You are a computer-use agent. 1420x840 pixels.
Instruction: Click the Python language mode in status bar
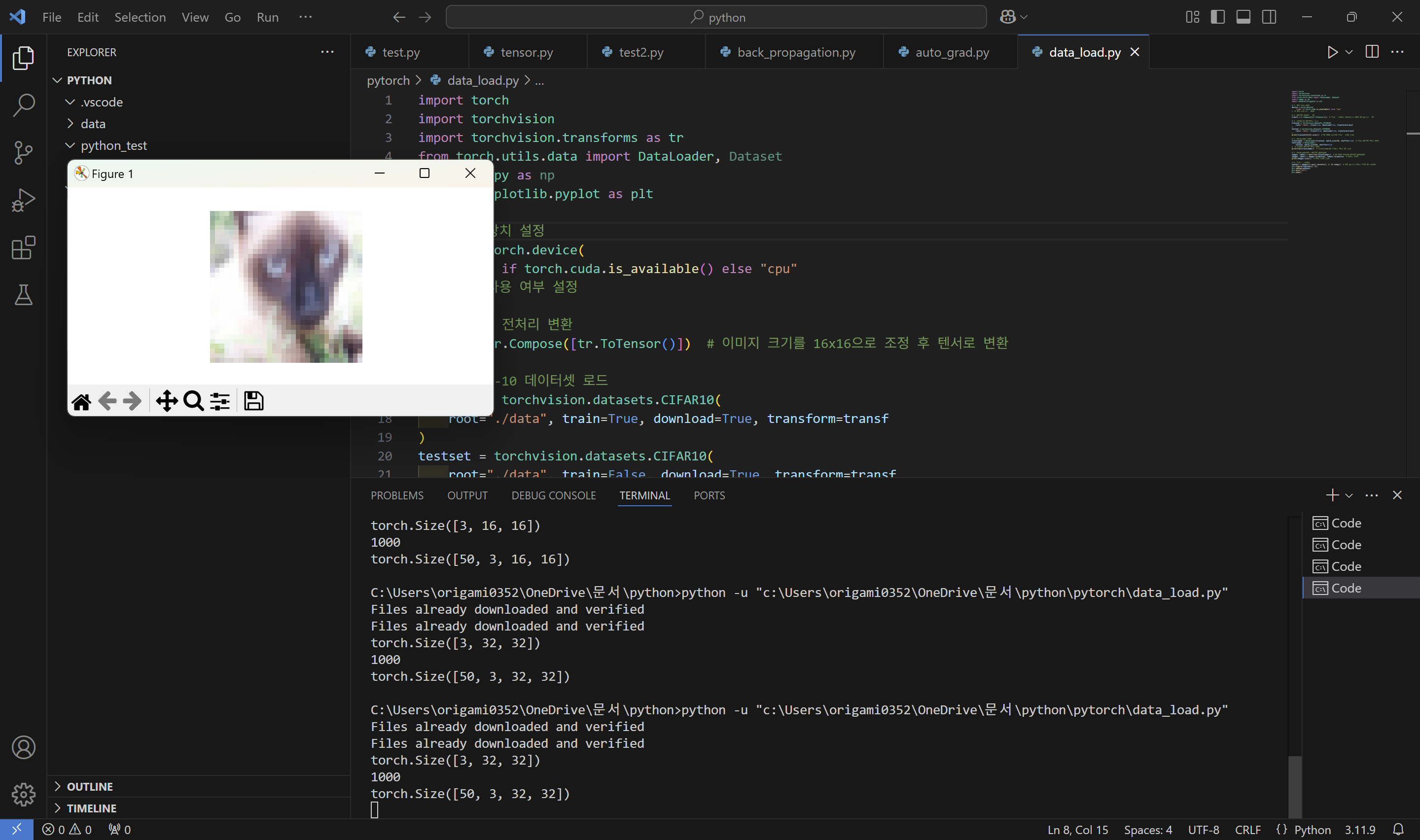click(1312, 829)
